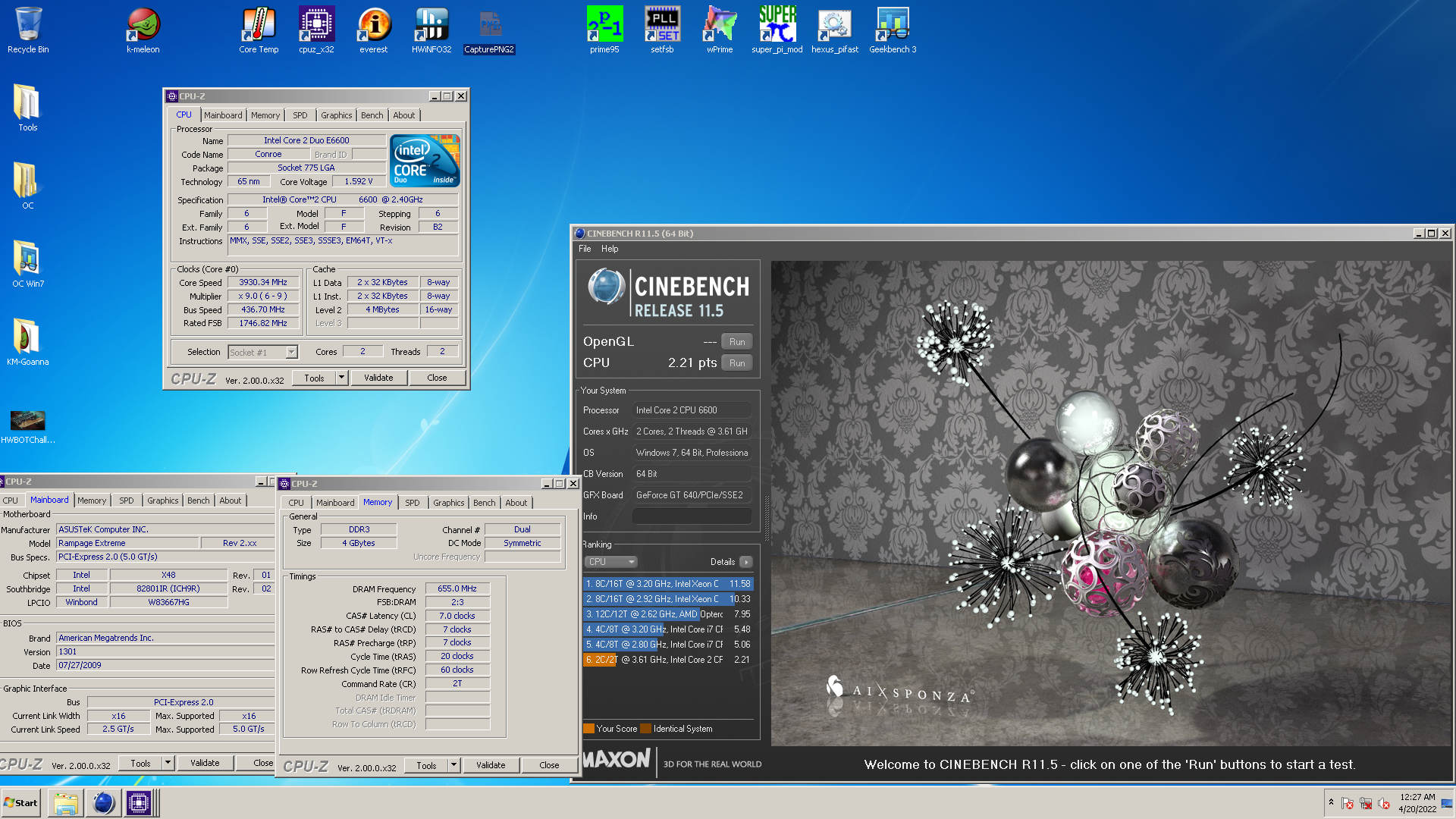This screenshot has width=1456, height=819.
Task: Open Bench tab in Mainboard CPU-Z window
Action: pos(198,500)
